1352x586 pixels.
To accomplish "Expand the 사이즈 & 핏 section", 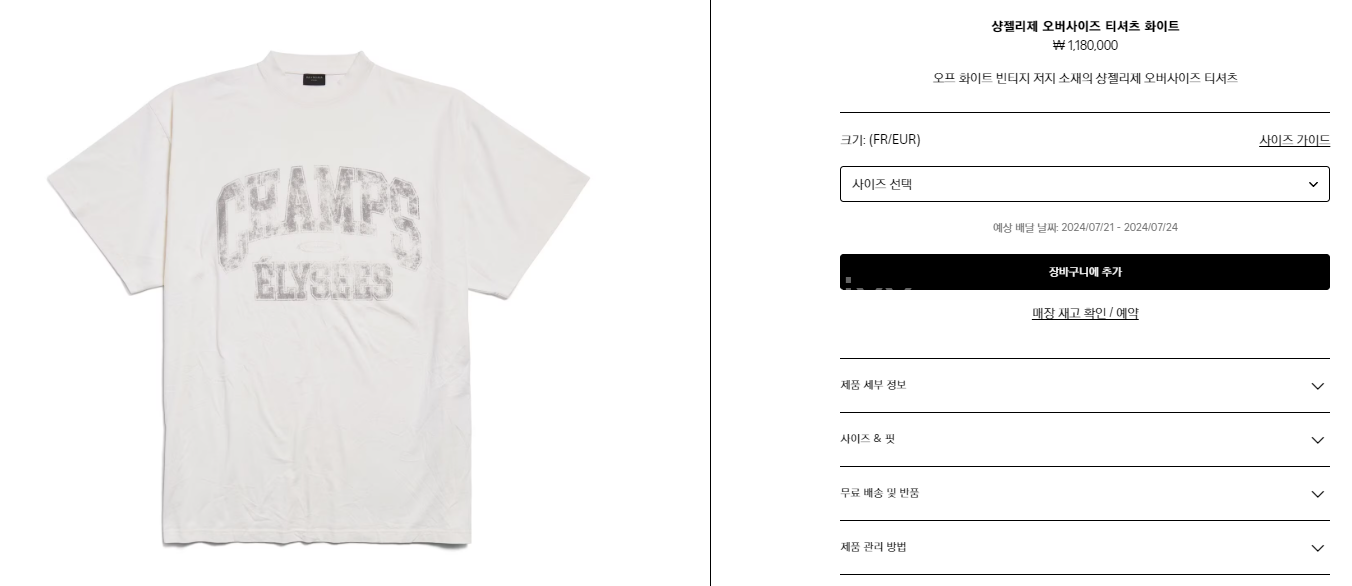I will point(1085,440).
